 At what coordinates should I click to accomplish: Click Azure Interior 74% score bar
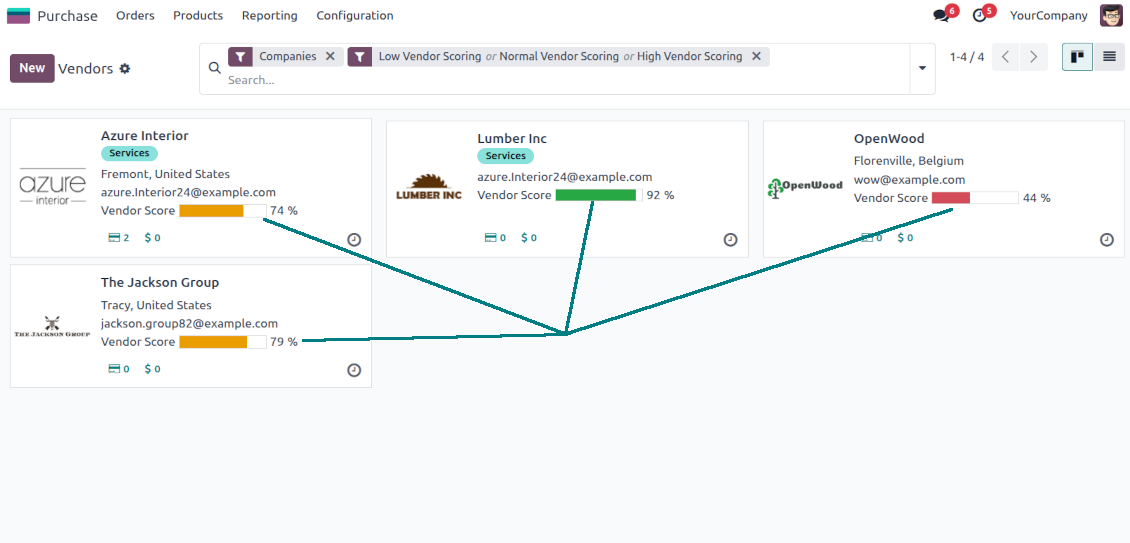click(x=222, y=211)
